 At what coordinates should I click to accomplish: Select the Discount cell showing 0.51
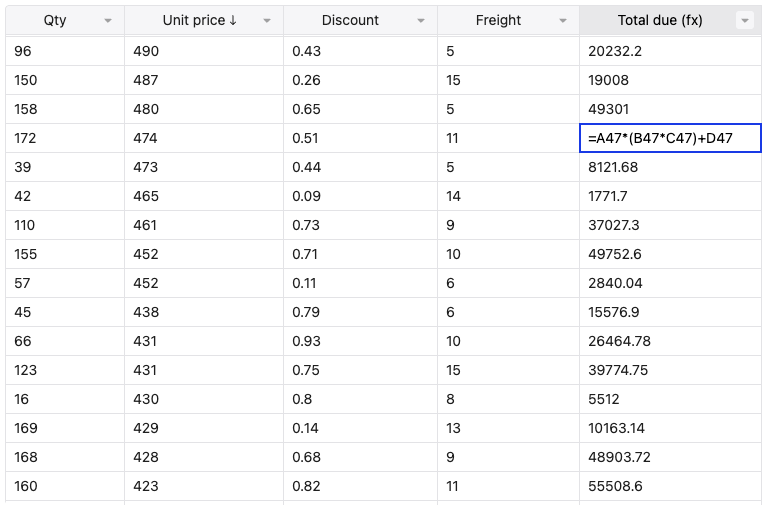pos(361,138)
